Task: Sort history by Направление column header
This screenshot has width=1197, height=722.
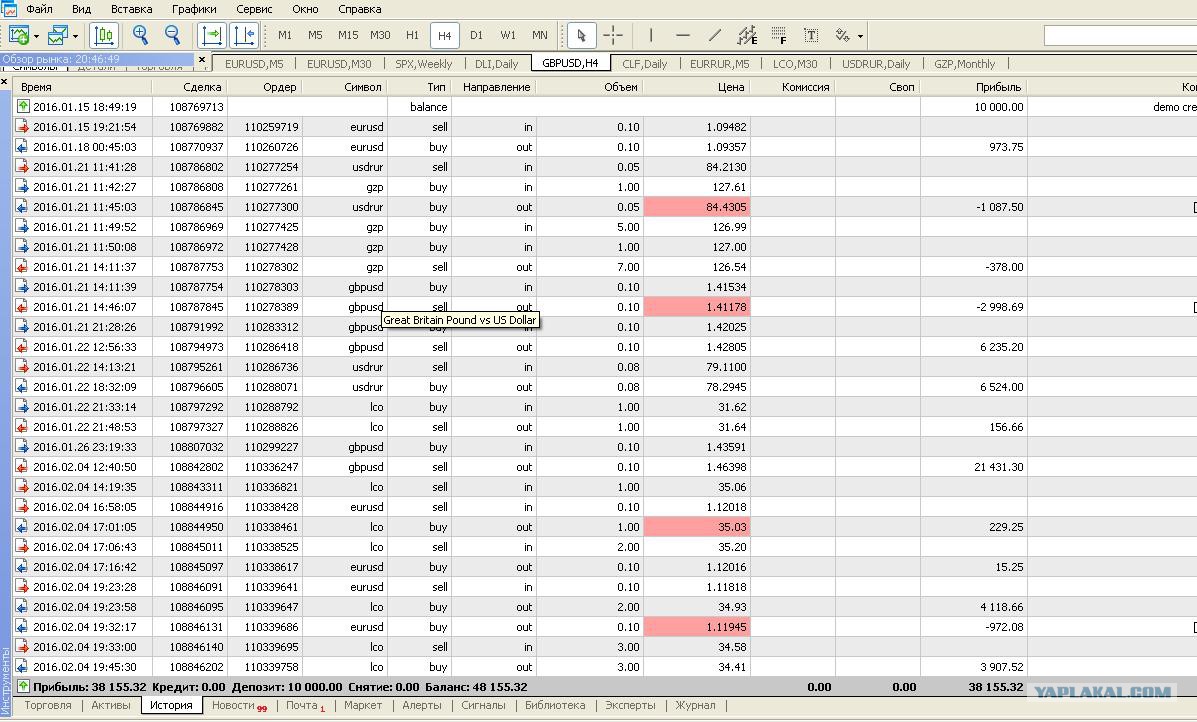Action: point(494,87)
